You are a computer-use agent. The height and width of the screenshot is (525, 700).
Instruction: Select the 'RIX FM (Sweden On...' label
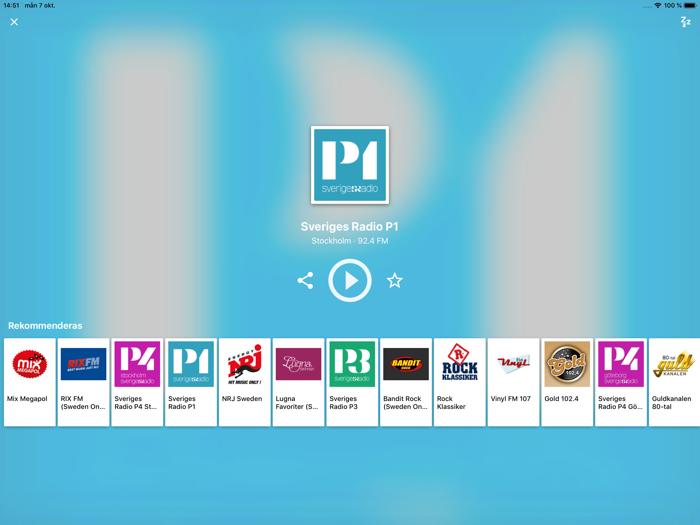tap(83, 403)
